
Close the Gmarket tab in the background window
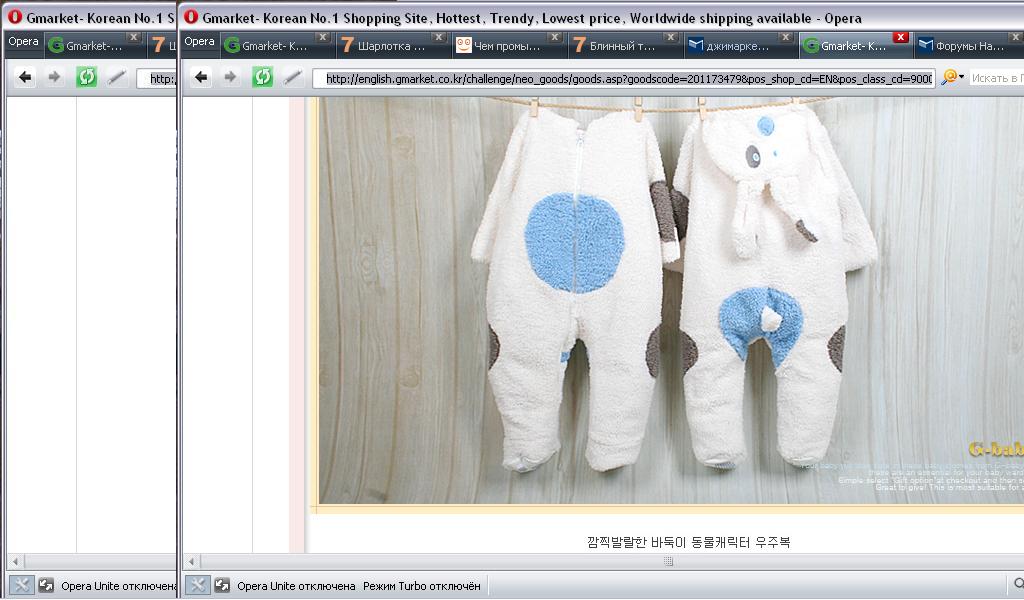point(134,37)
